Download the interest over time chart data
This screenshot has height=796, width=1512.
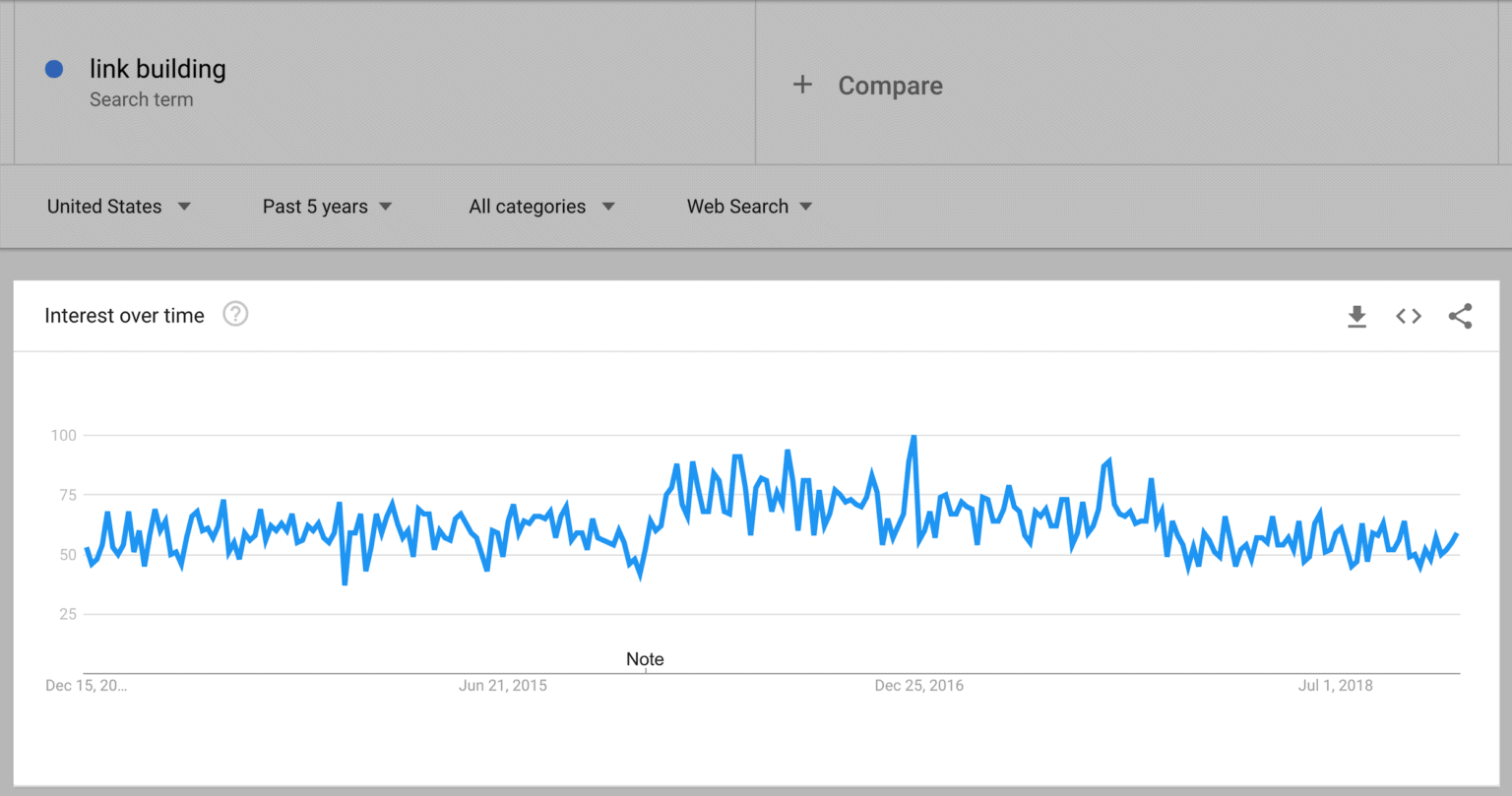(x=1356, y=316)
